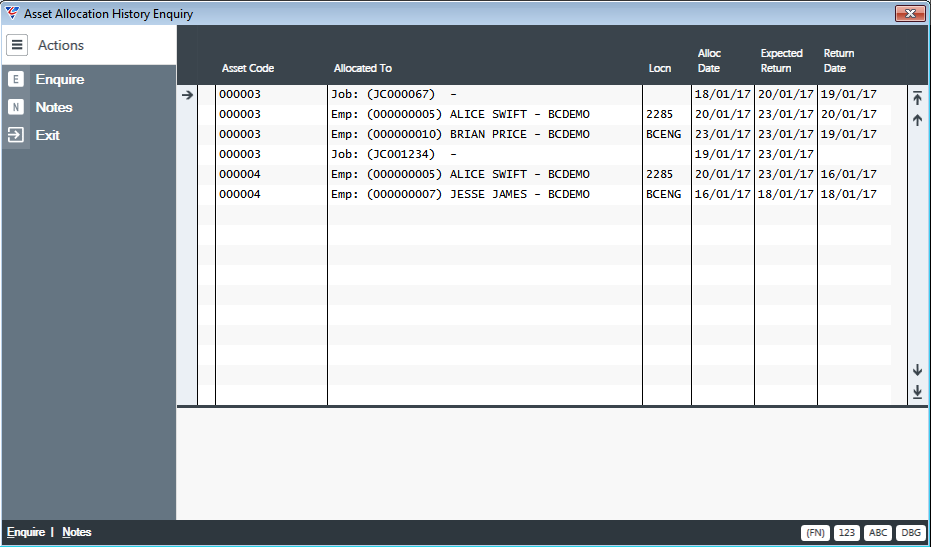Toggle the (FN) status indicator
Viewport: 932px width, 547px height.
click(815, 533)
